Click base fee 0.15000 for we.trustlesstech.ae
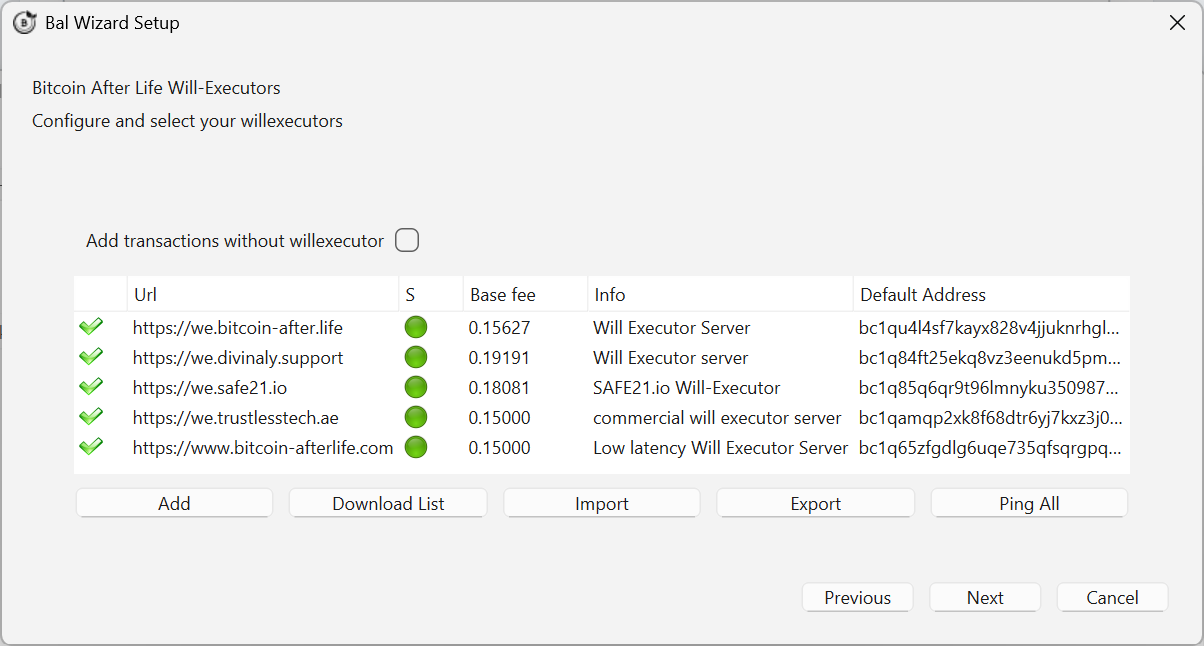1204x646 pixels. pyautogui.click(x=500, y=417)
